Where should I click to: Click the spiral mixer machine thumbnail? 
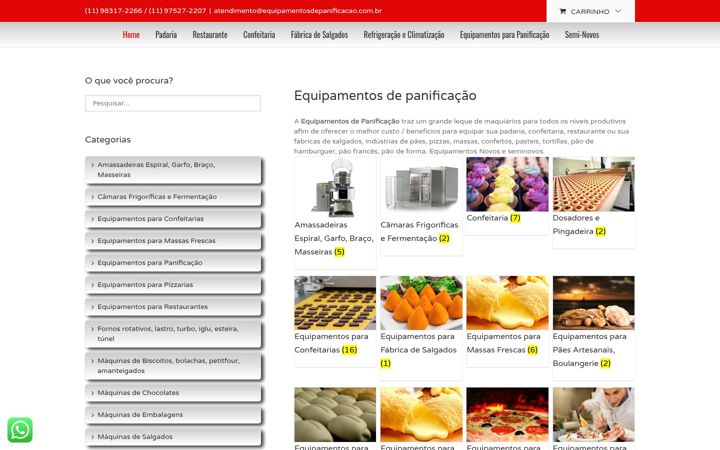coord(335,187)
